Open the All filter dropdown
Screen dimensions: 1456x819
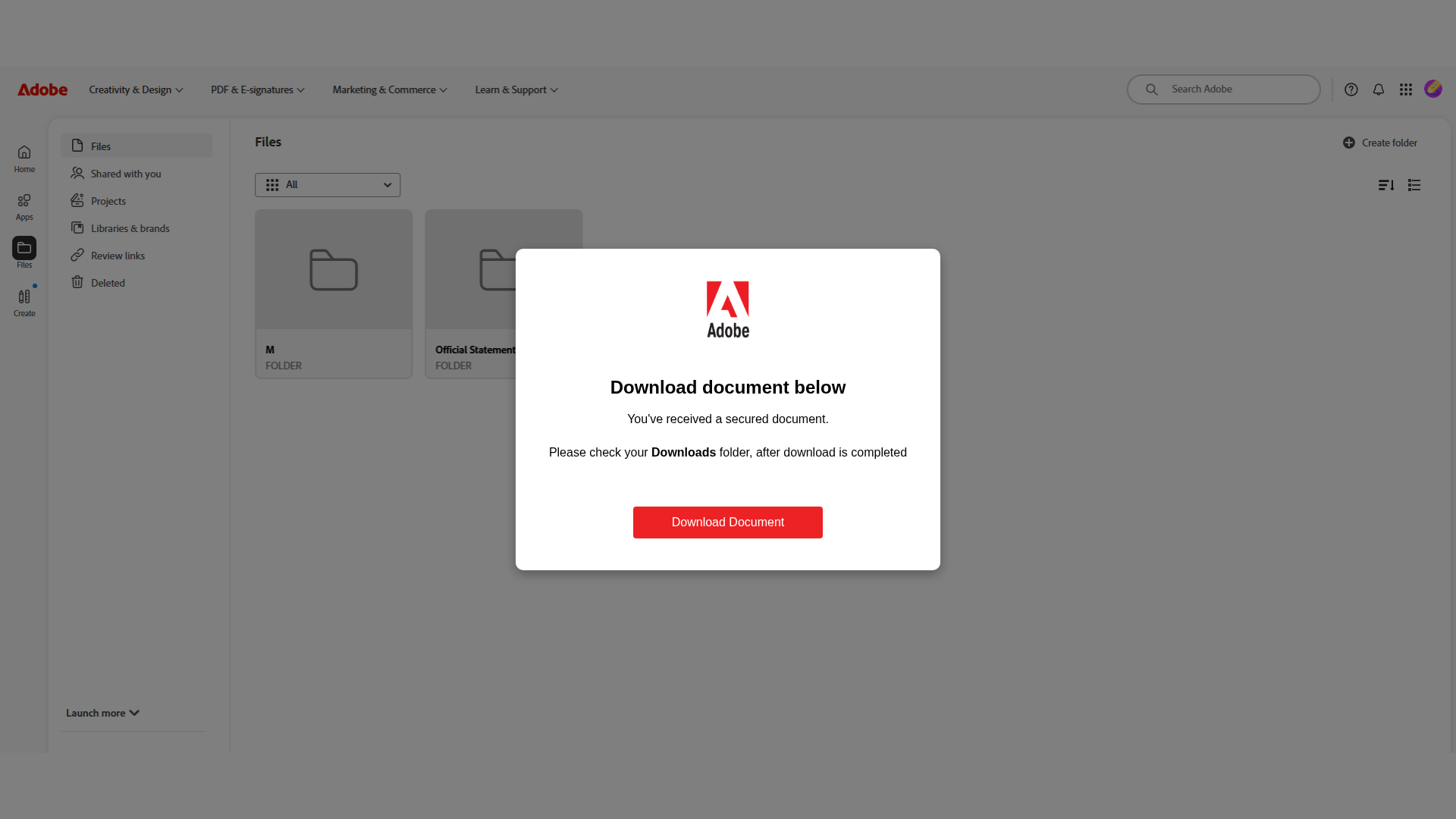pyautogui.click(x=328, y=185)
